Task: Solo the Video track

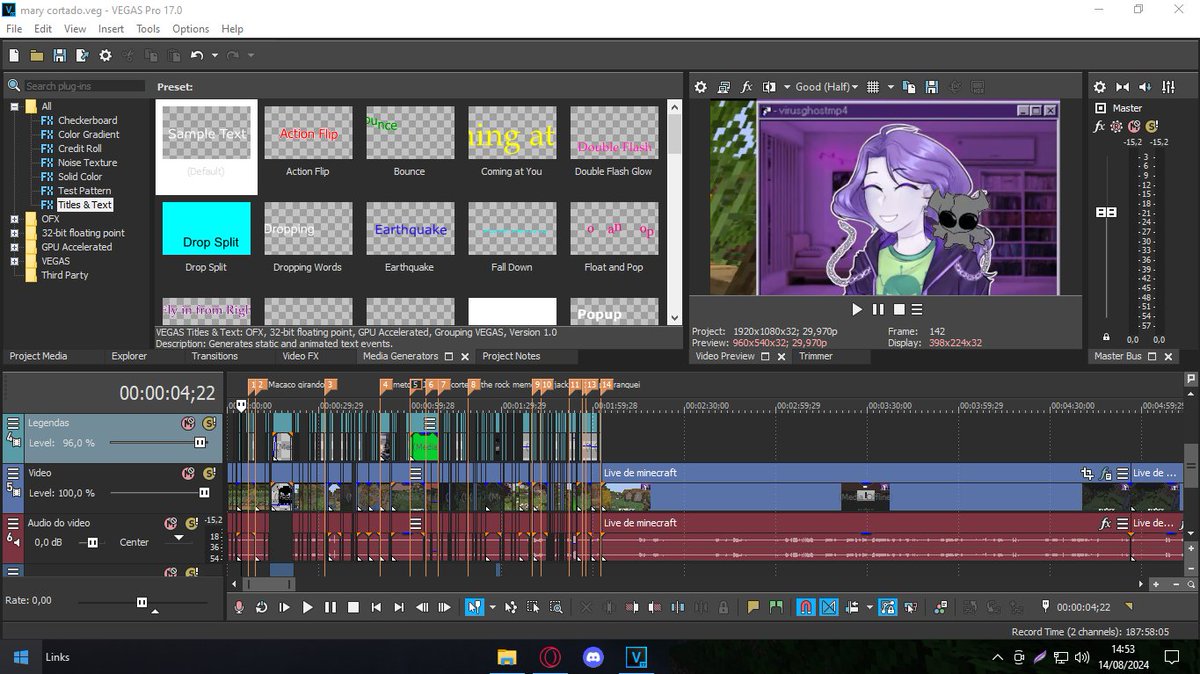Action: pyautogui.click(x=209, y=473)
